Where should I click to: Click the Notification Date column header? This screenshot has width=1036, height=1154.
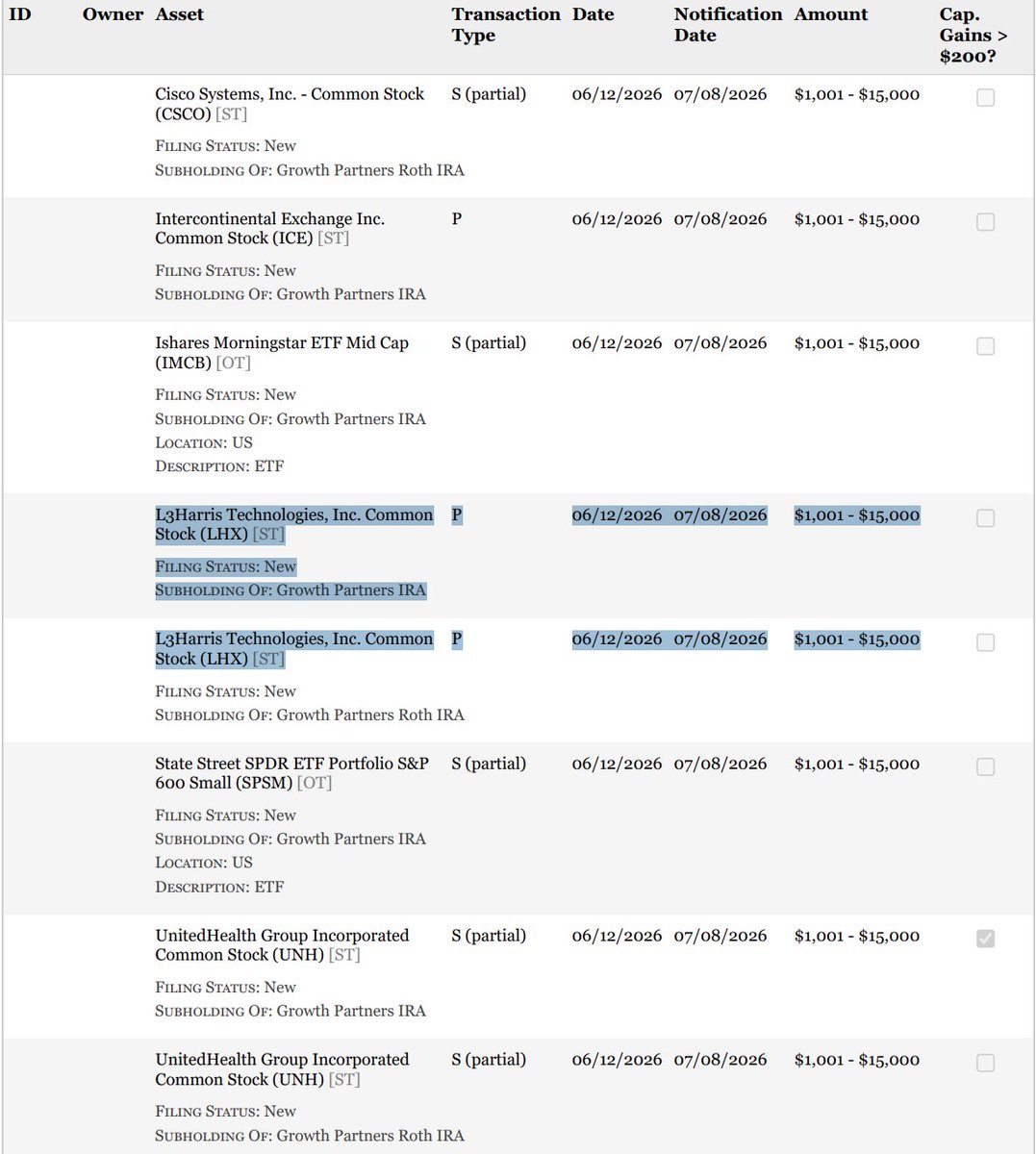pos(728,25)
